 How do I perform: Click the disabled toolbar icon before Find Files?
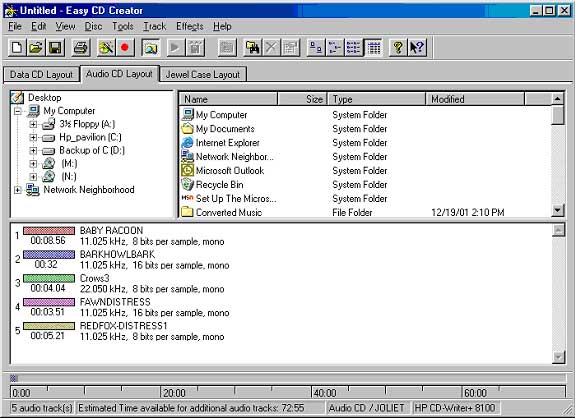coord(227,48)
